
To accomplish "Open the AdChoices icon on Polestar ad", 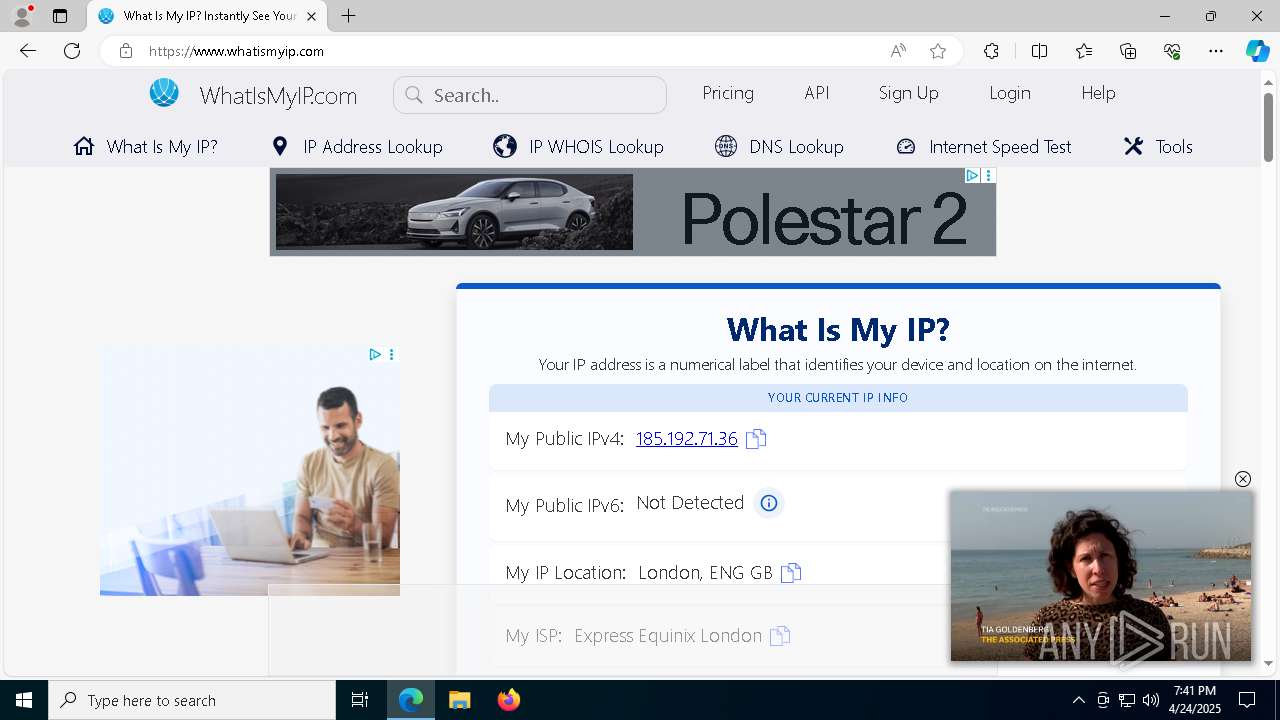I will coord(971,175).
